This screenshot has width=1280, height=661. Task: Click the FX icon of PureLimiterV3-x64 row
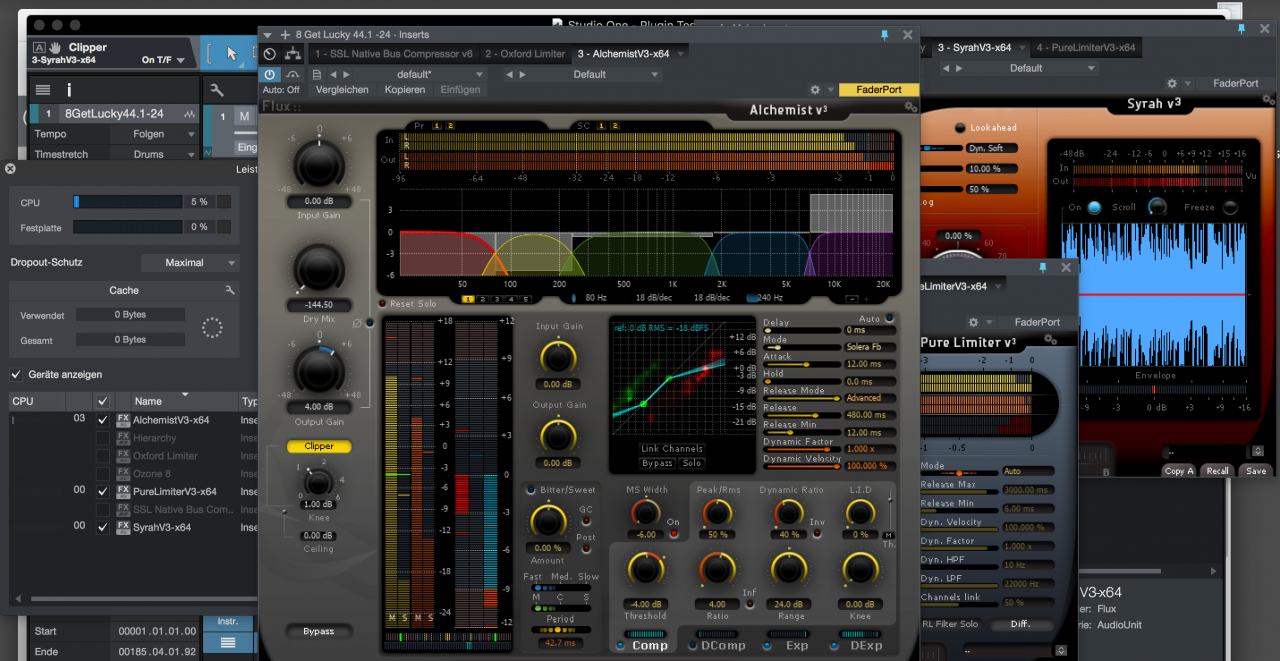click(x=124, y=492)
